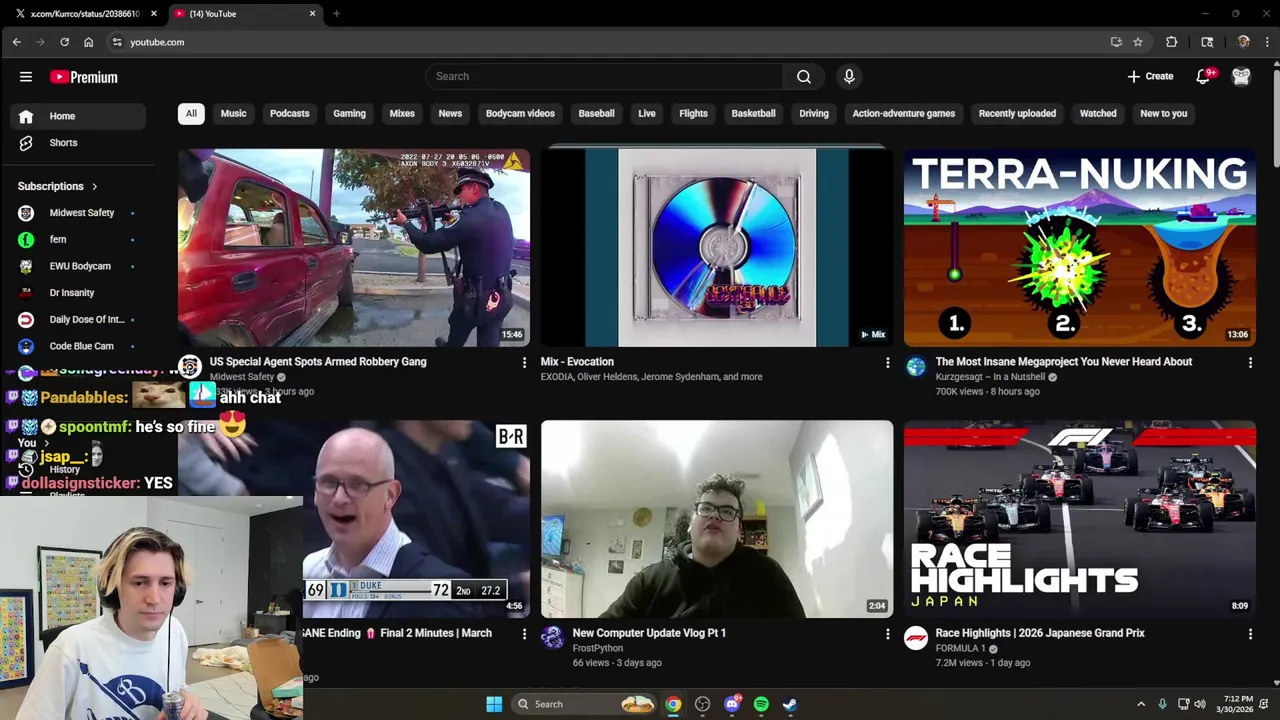Click the Windows taskbar Search box
The width and height of the screenshot is (1280, 720).
[585, 704]
